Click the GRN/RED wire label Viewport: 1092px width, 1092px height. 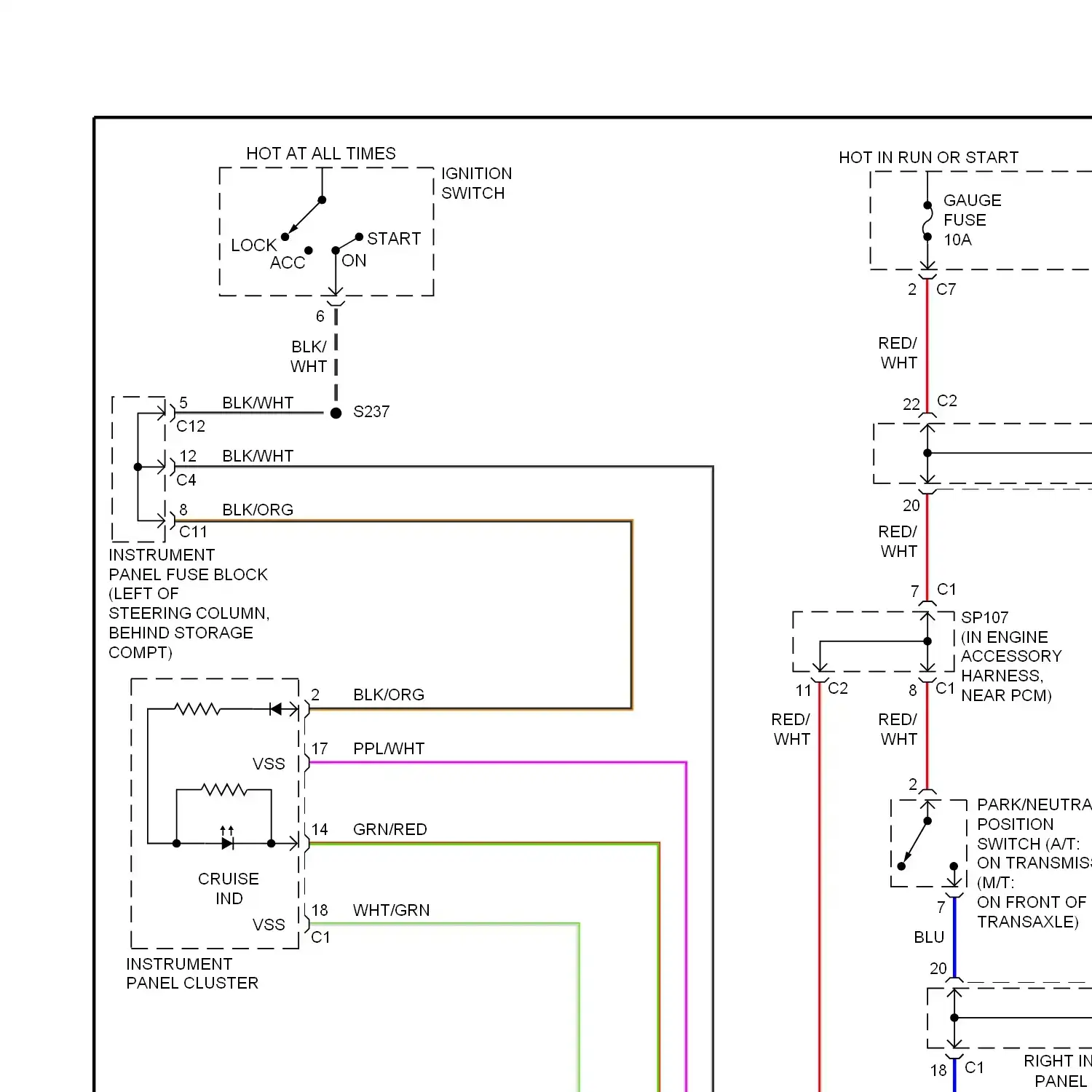pos(390,829)
